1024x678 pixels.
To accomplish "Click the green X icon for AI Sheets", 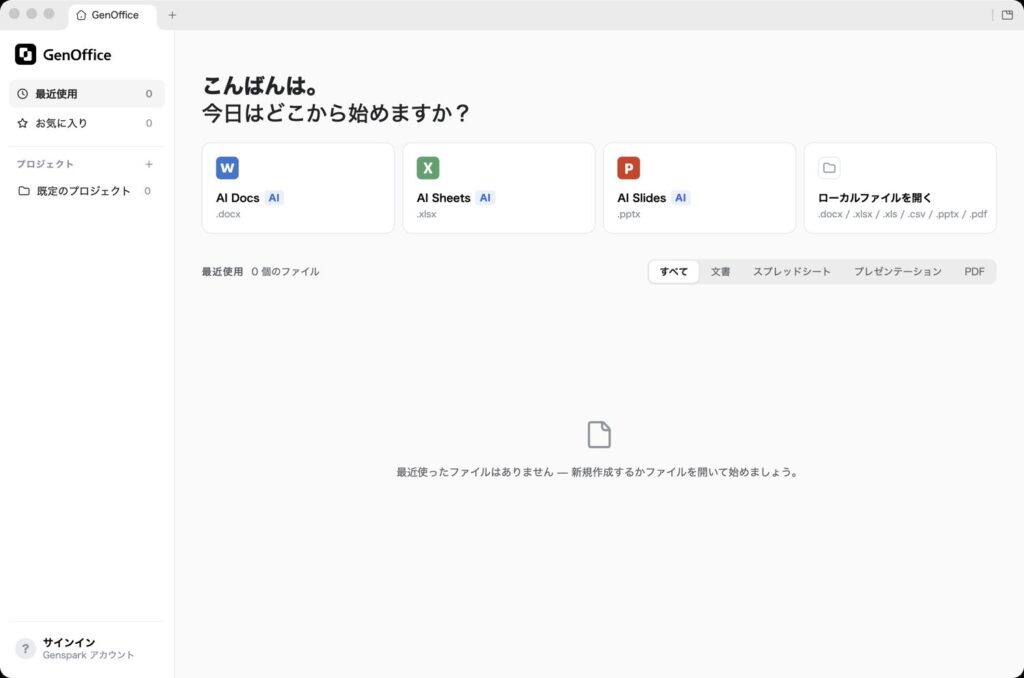I will 428,168.
